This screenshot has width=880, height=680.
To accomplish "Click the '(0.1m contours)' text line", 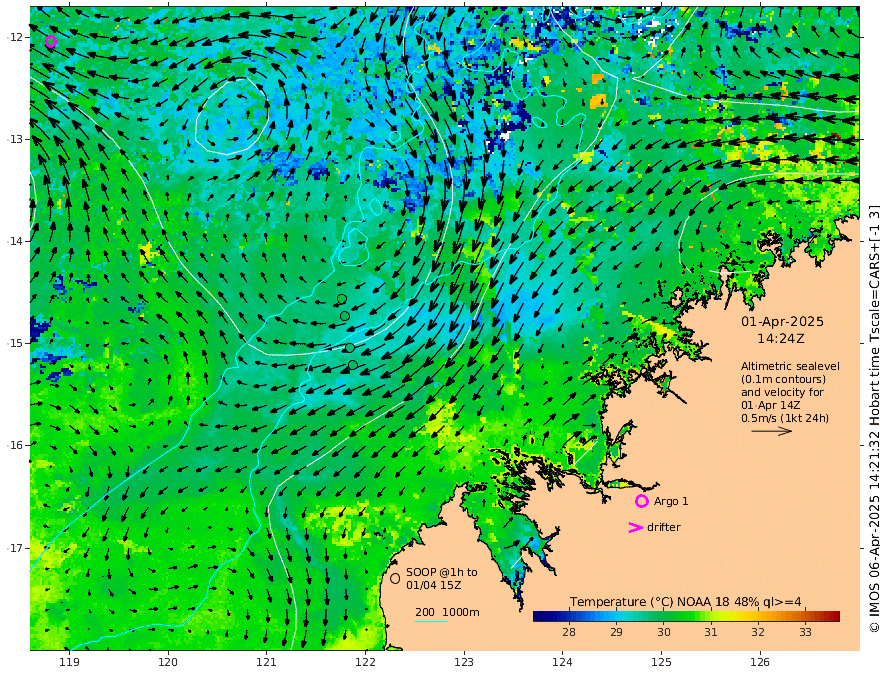I will click(783, 379).
